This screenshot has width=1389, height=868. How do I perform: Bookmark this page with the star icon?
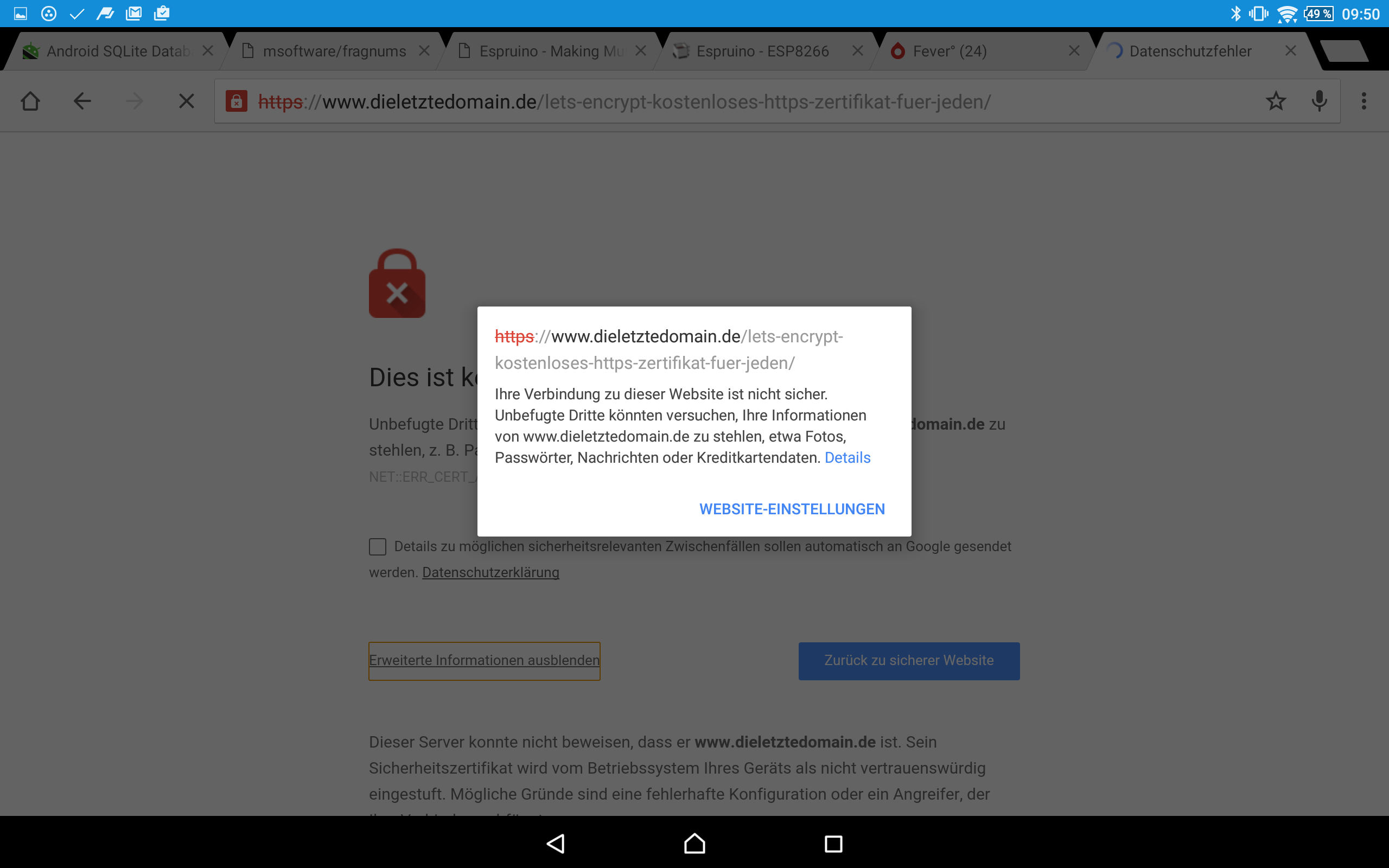pyautogui.click(x=1276, y=101)
